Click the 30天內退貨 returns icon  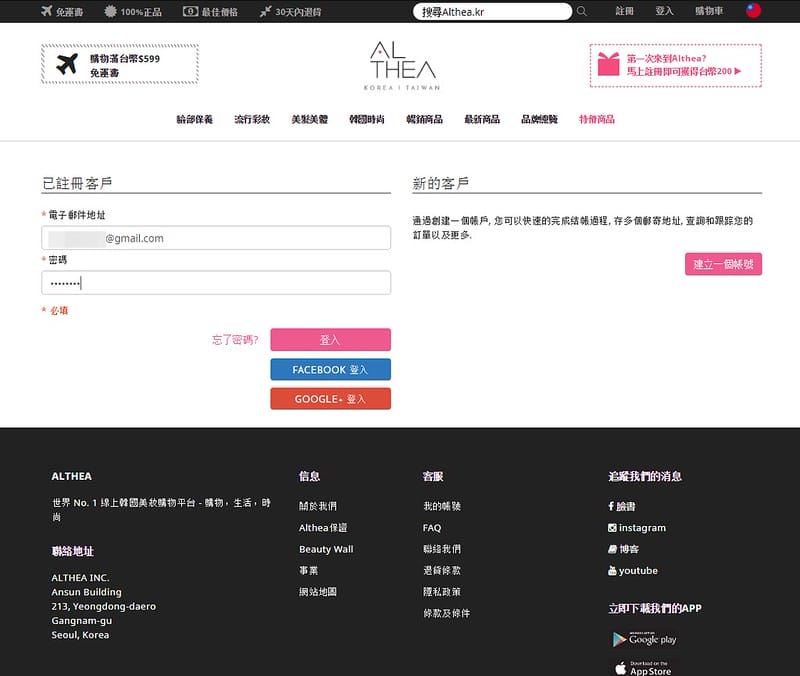coord(265,11)
